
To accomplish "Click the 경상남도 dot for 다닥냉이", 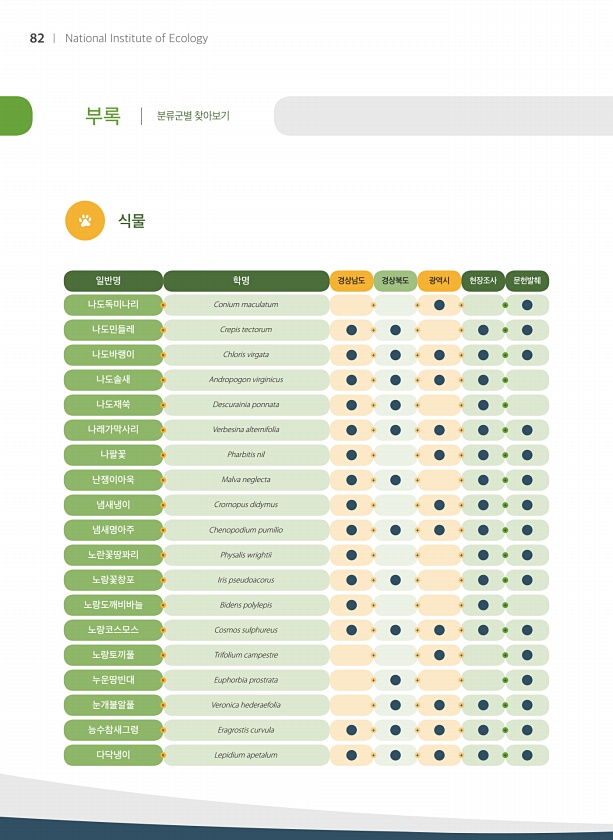I will tap(352, 755).
